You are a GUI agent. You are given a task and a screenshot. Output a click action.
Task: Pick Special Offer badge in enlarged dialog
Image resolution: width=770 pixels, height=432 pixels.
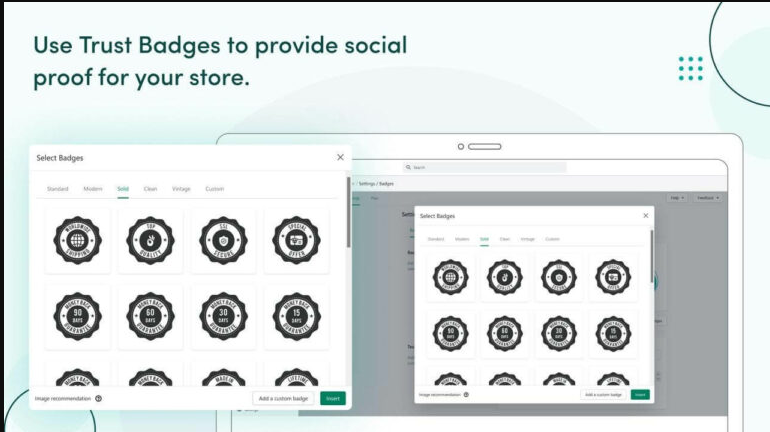point(297,241)
